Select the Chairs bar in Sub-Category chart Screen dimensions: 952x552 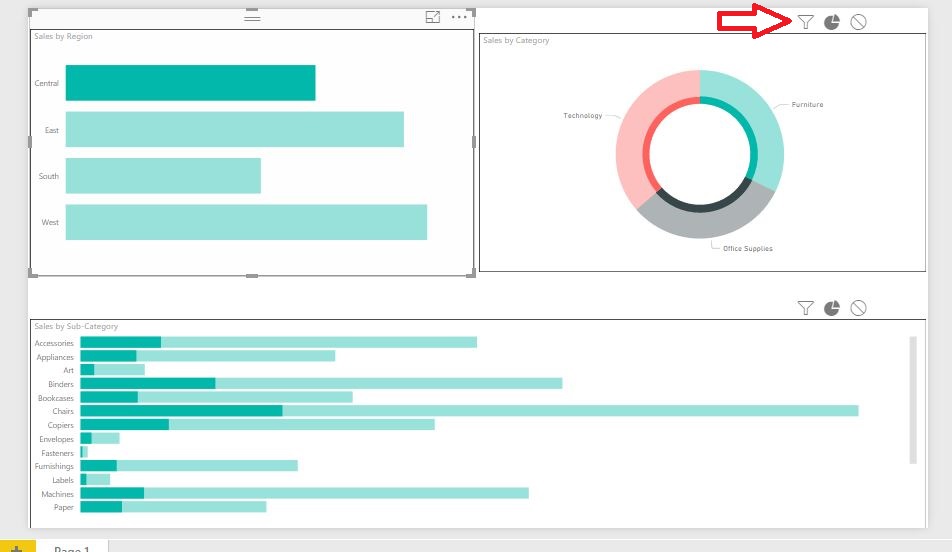click(469, 411)
